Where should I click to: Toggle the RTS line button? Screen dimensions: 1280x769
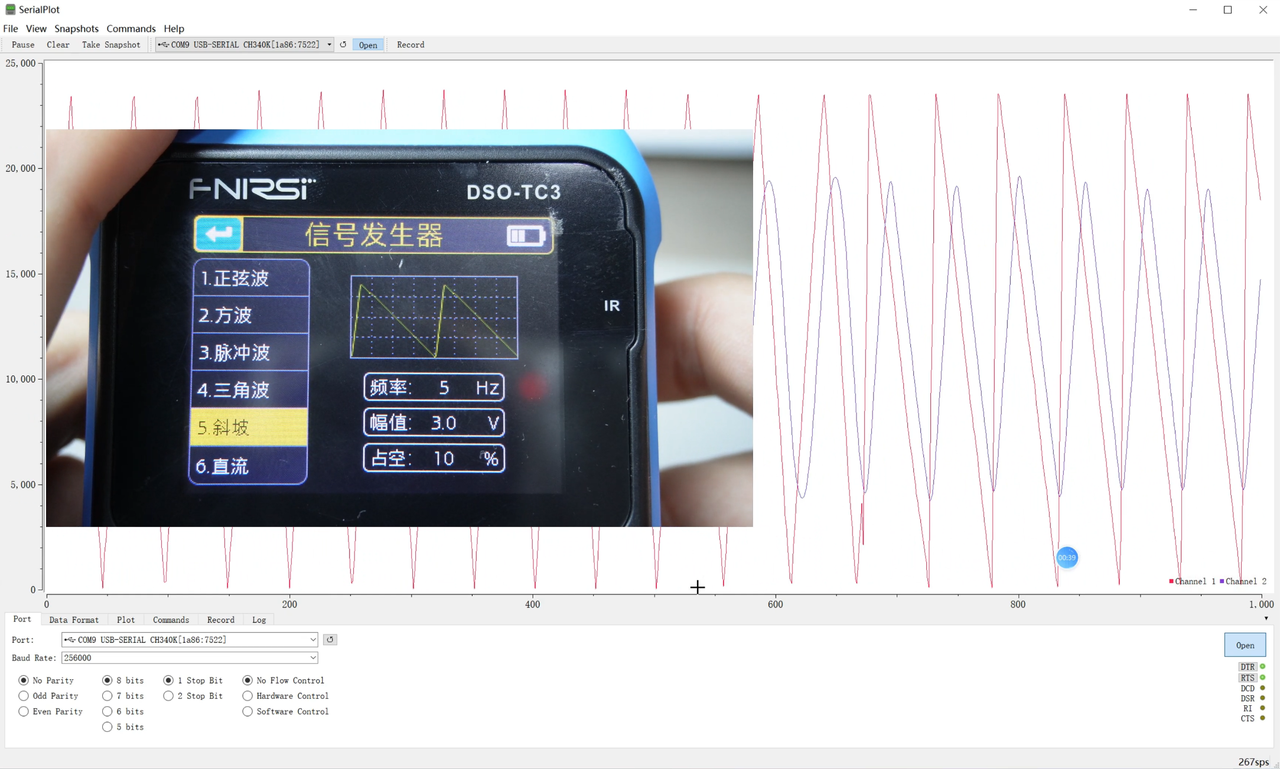click(x=1247, y=678)
